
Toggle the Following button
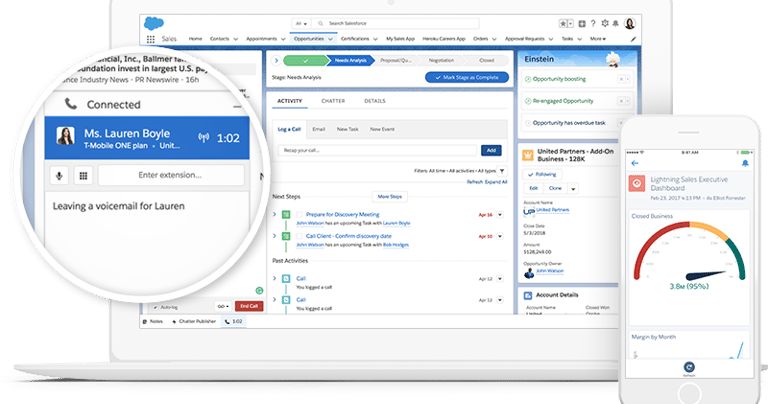542,174
